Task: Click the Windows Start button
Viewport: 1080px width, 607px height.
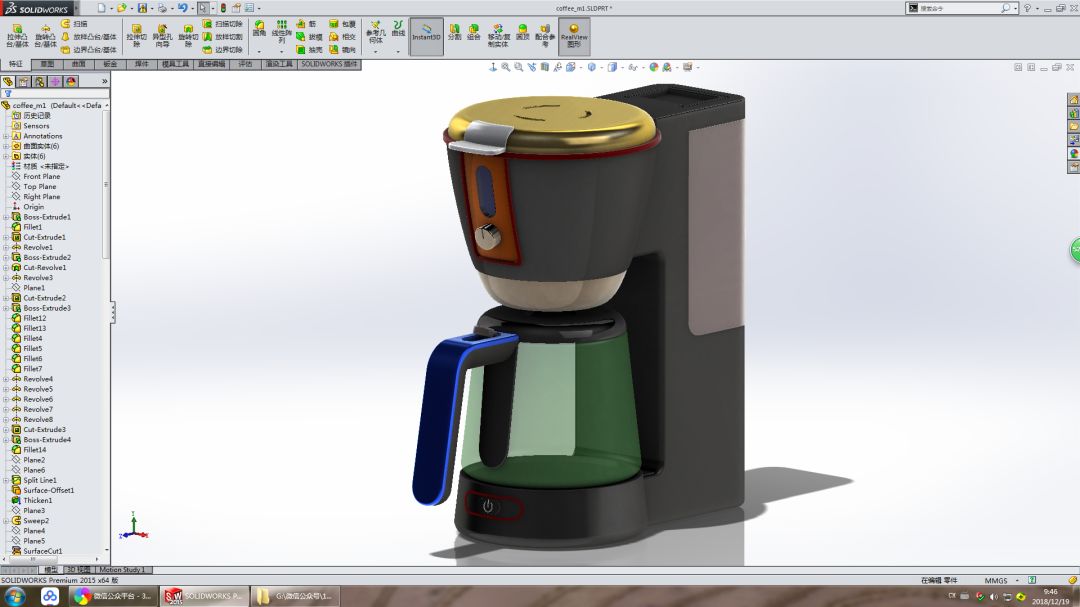Action: coord(14,596)
